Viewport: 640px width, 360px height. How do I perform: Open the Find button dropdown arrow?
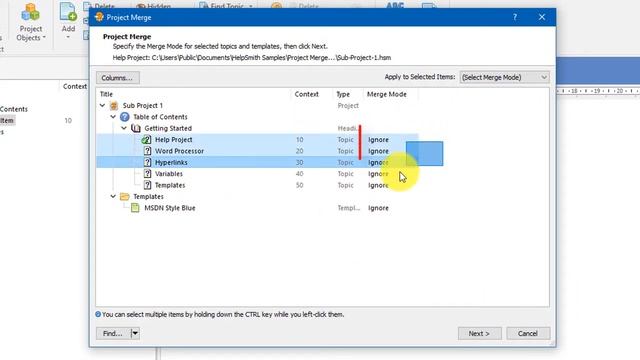pos(135,333)
